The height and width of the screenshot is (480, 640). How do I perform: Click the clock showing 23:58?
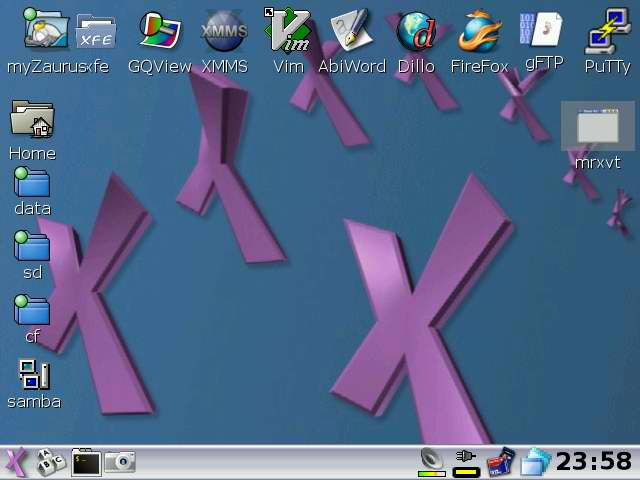coord(594,461)
